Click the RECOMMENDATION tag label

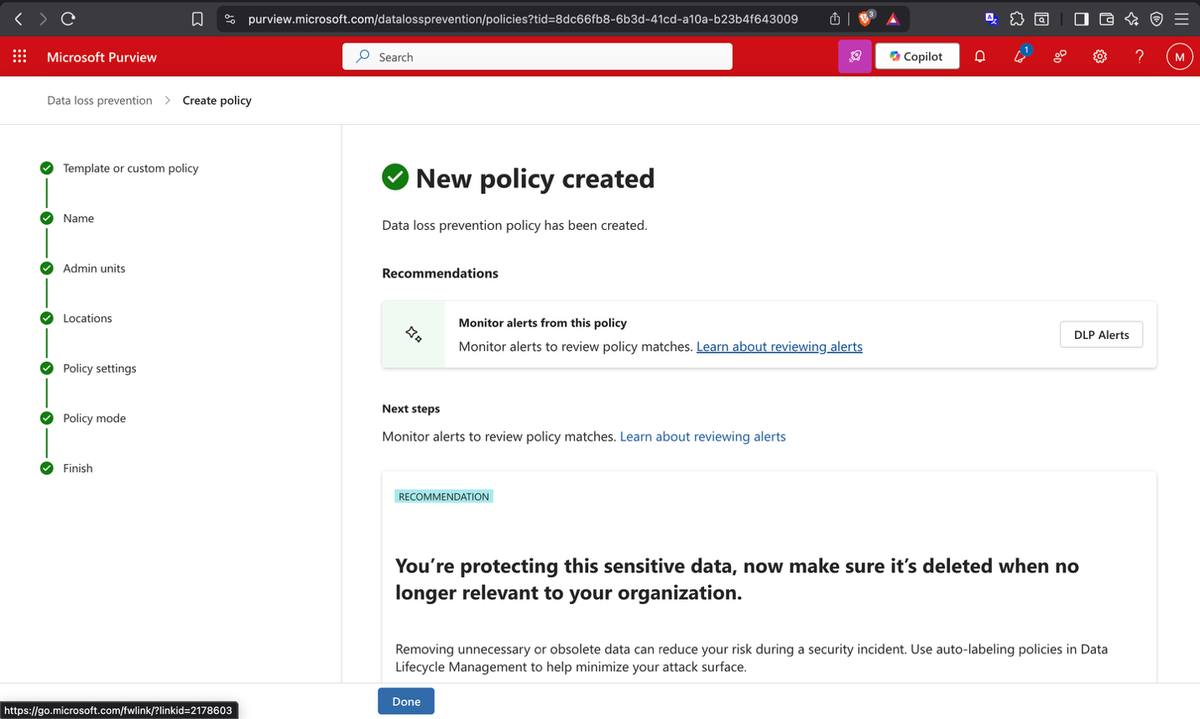[x=444, y=496]
